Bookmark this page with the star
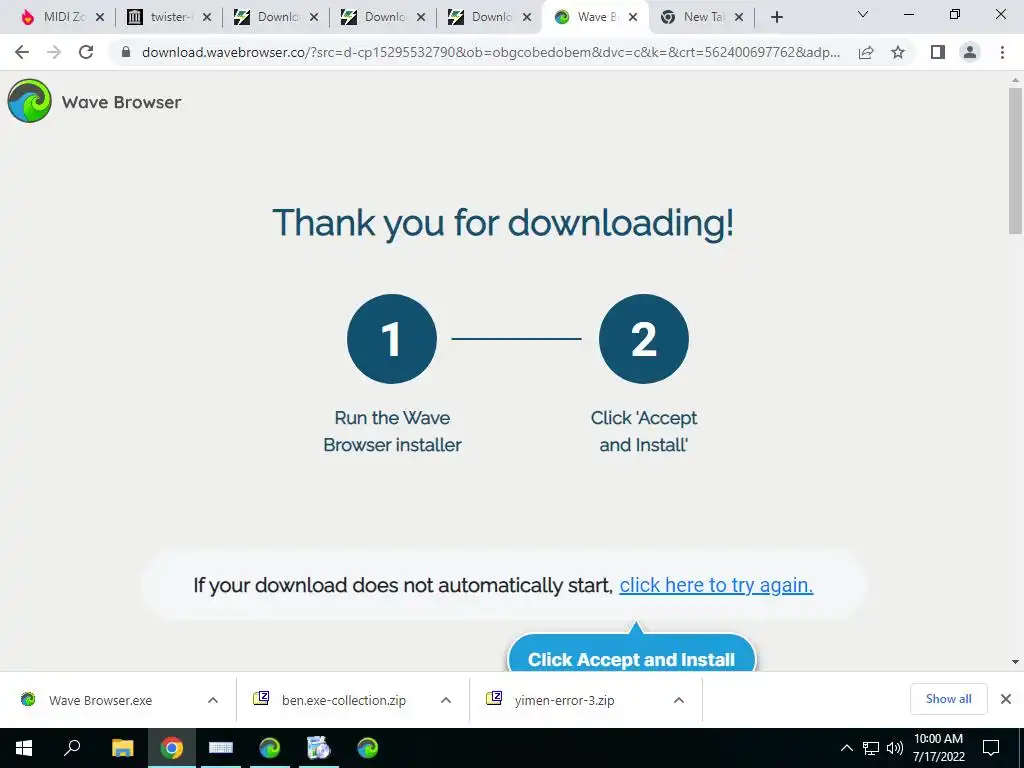 tap(898, 52)
